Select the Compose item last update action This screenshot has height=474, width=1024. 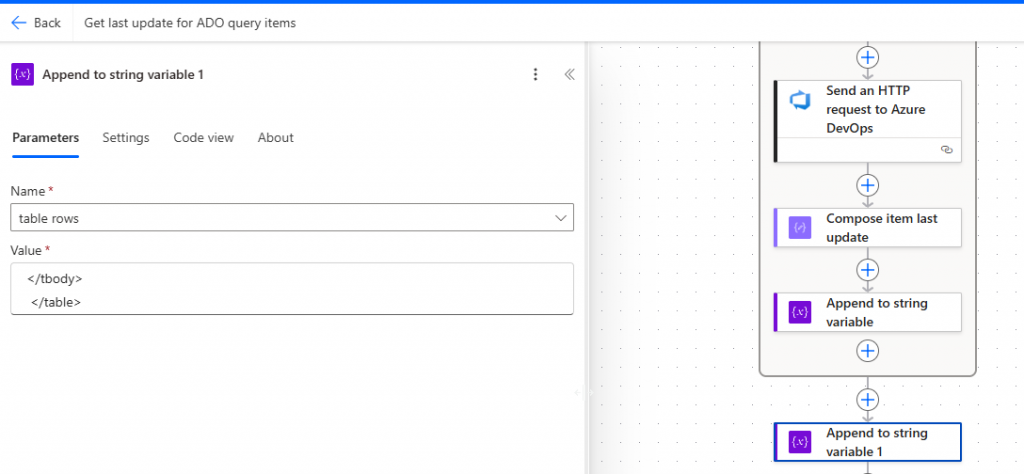click(x=881, y=228)
